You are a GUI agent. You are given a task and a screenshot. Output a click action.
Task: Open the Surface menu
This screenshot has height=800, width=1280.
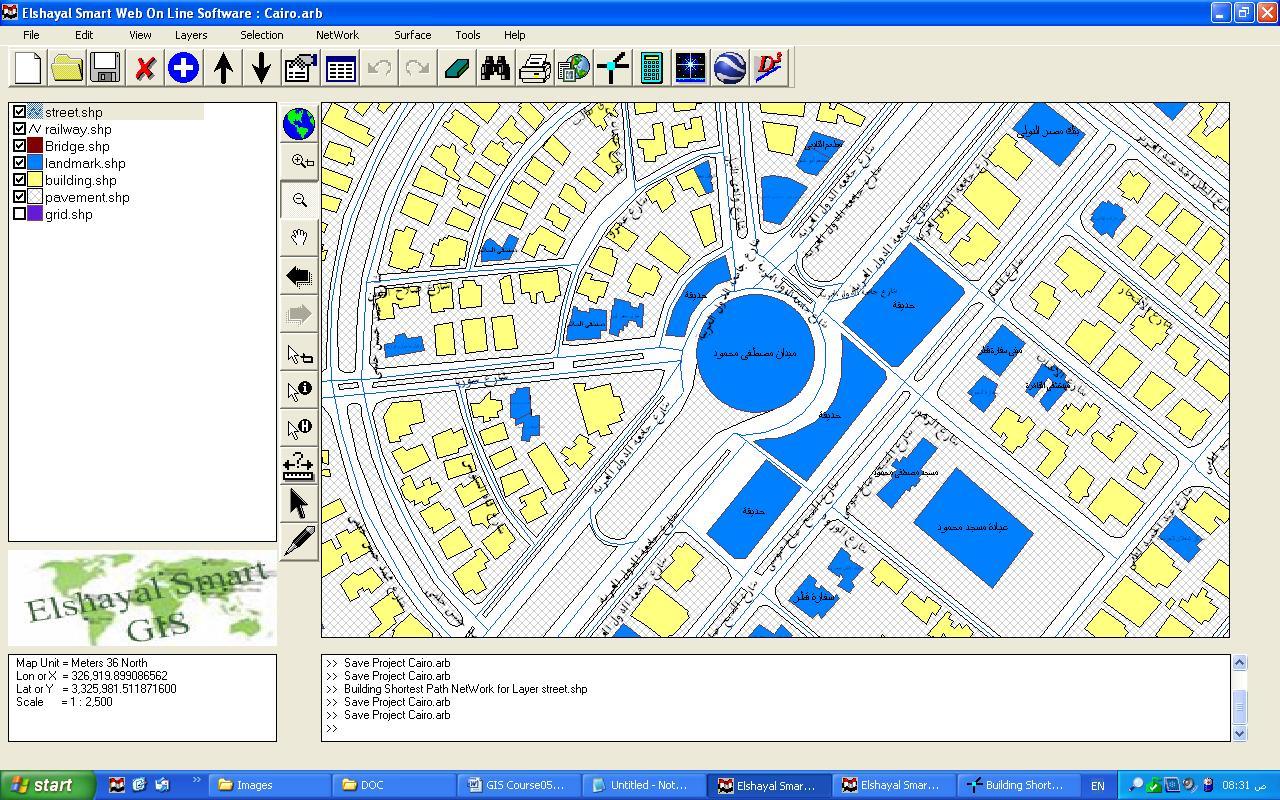[x=412, y=35]
